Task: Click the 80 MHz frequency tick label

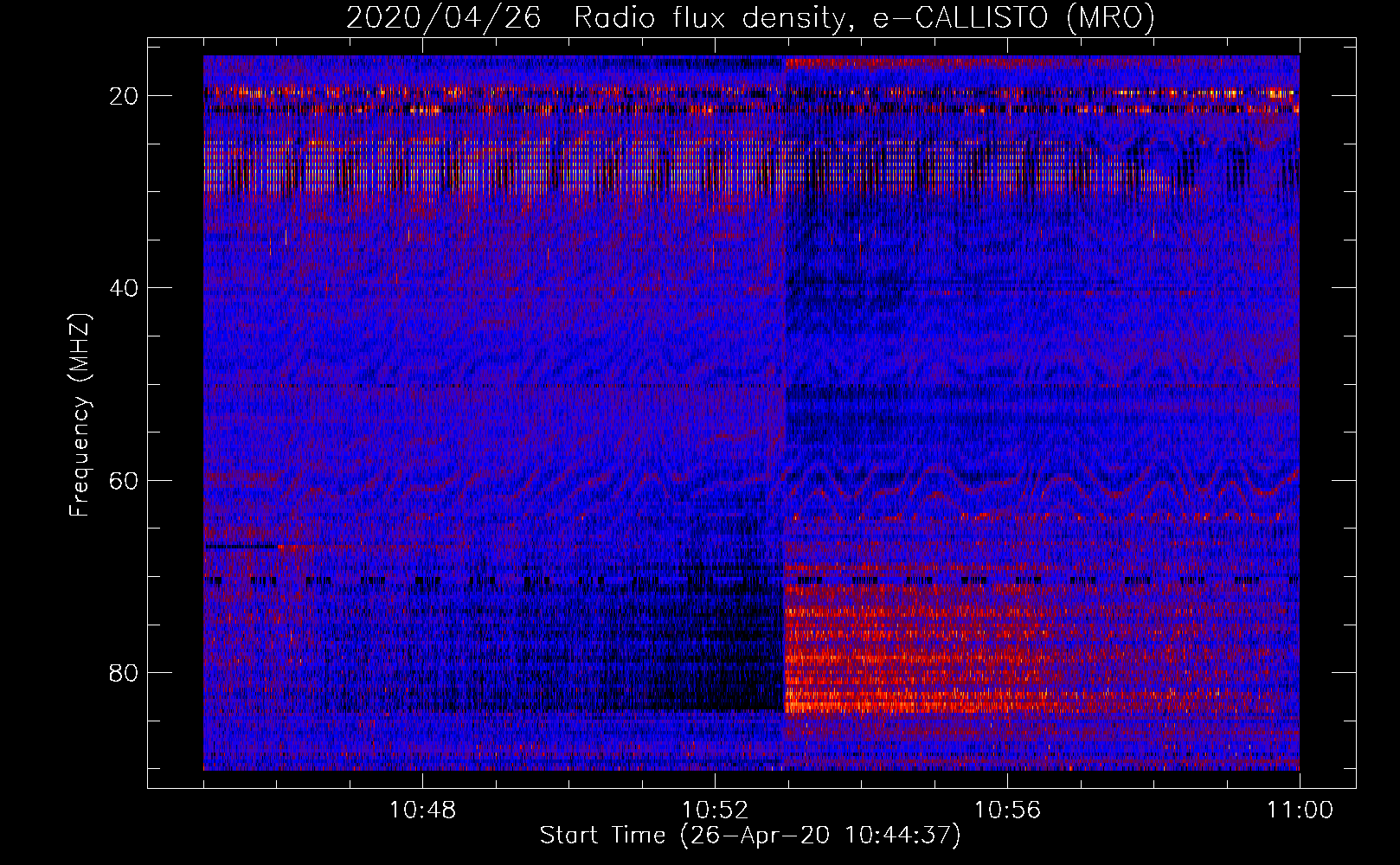Action: point(125,672)
